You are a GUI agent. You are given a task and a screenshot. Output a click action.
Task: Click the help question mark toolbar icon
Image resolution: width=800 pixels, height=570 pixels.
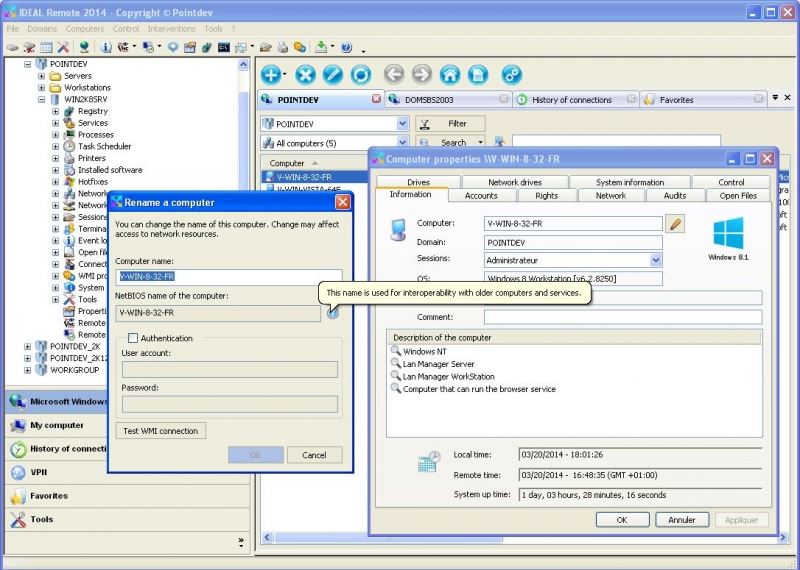346,47
